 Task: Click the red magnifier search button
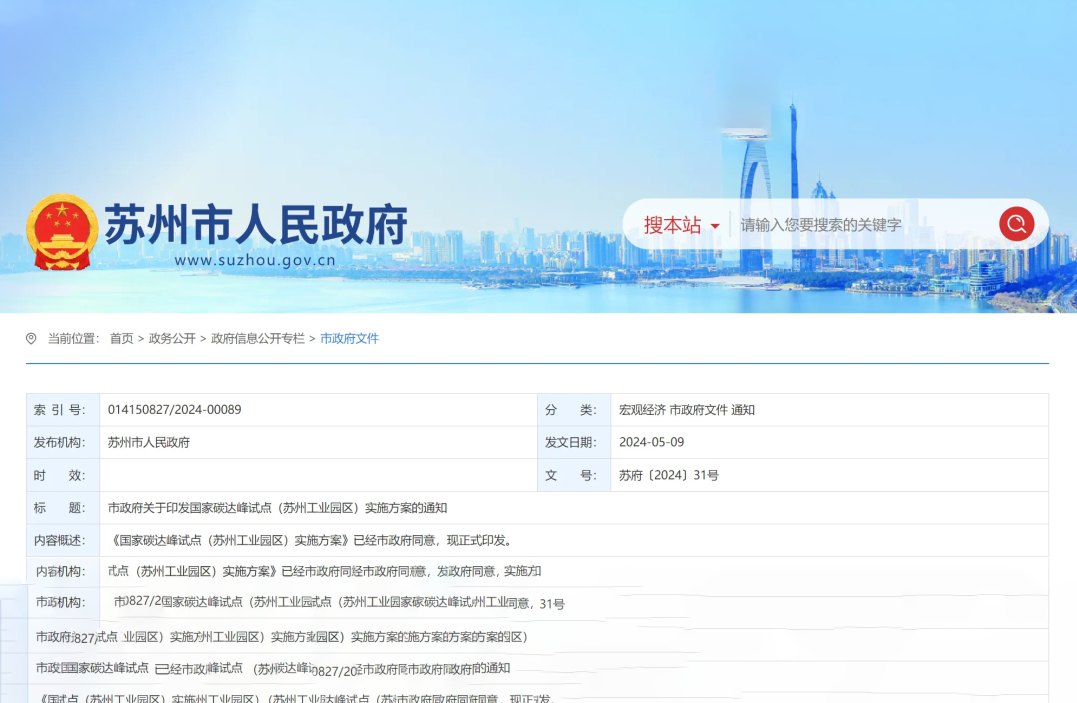click(1016, 224)
